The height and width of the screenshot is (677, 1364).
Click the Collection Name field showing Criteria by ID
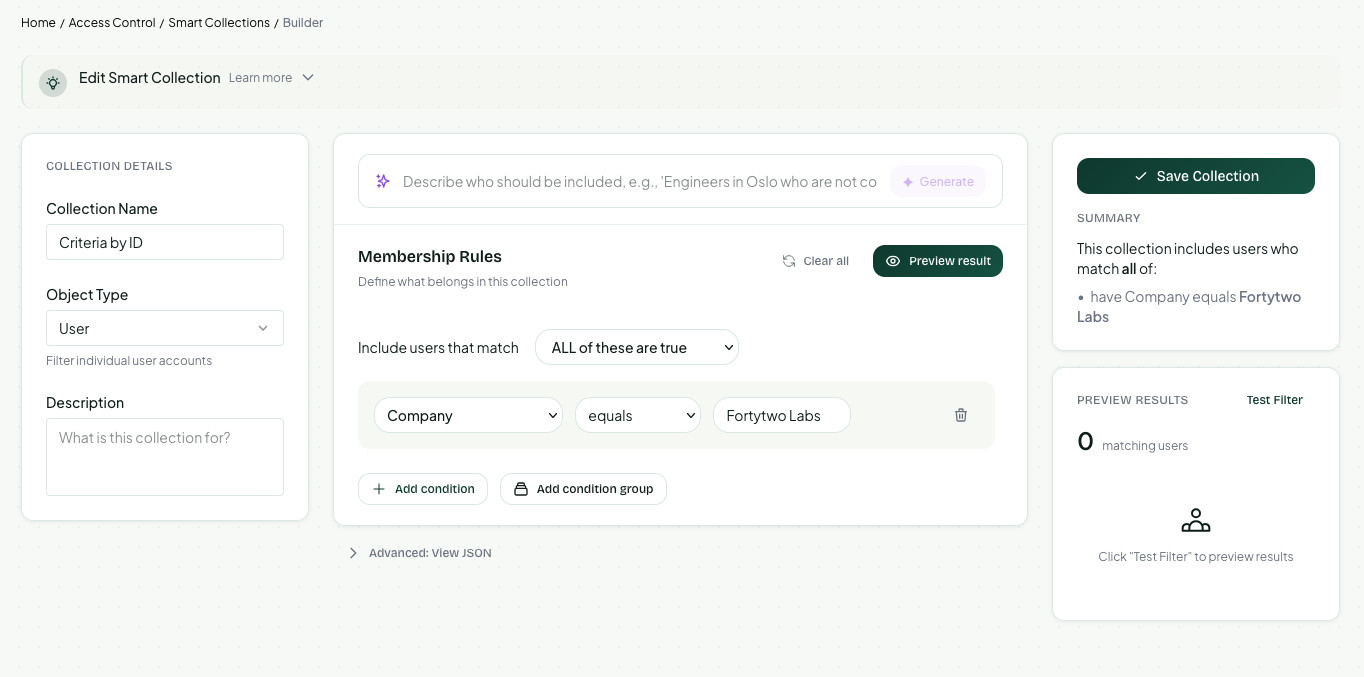pyautogui.click(x=164, y=241)
